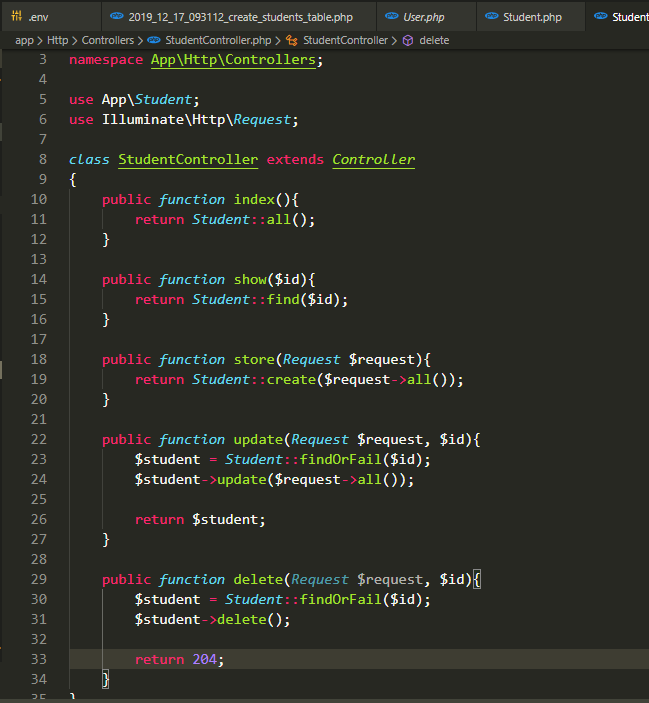
Task: Click the PHP icon on the User.php tab
Action: point(391,16)
